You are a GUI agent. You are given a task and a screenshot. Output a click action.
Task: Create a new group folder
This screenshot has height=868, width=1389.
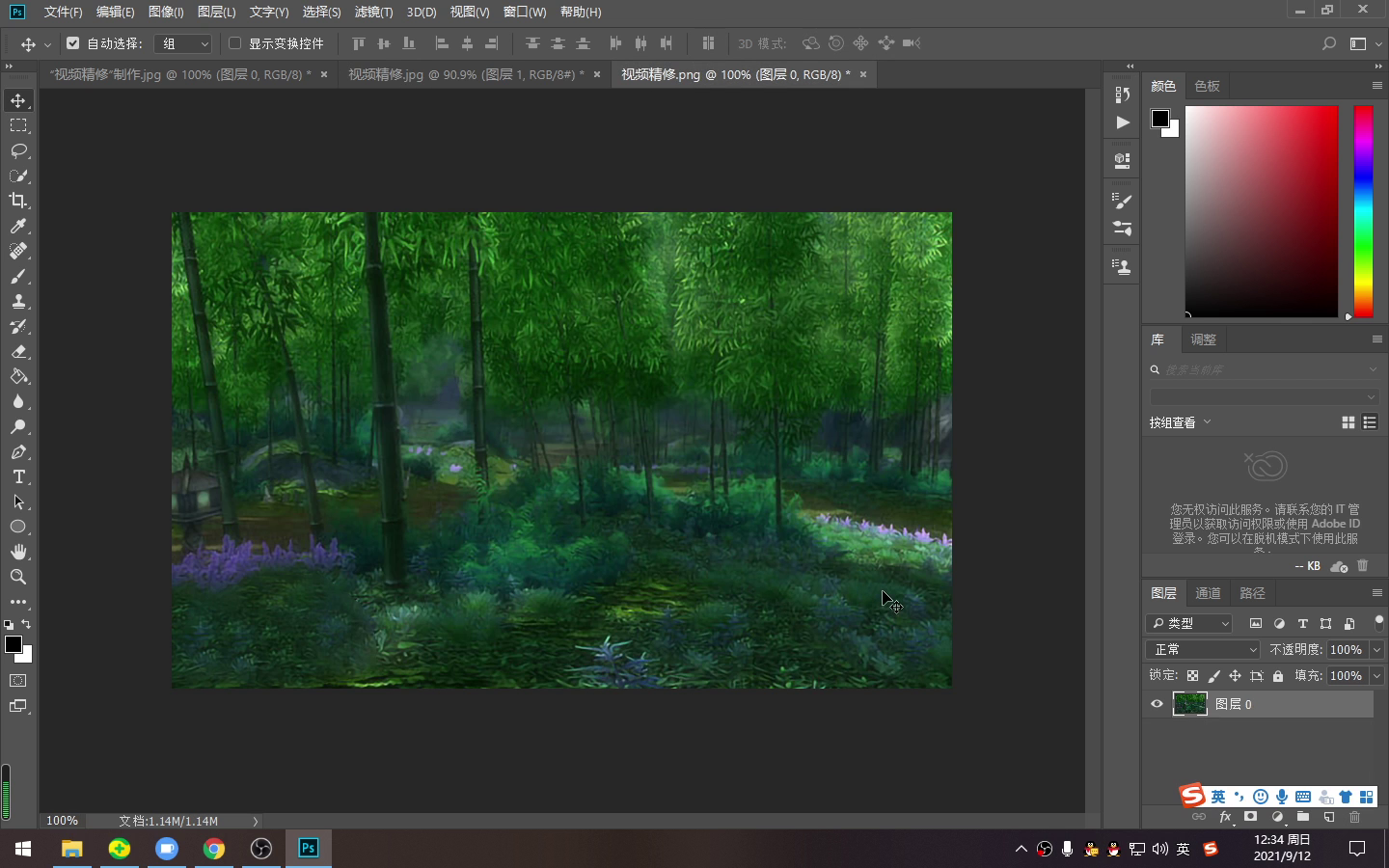(1303, 817)
